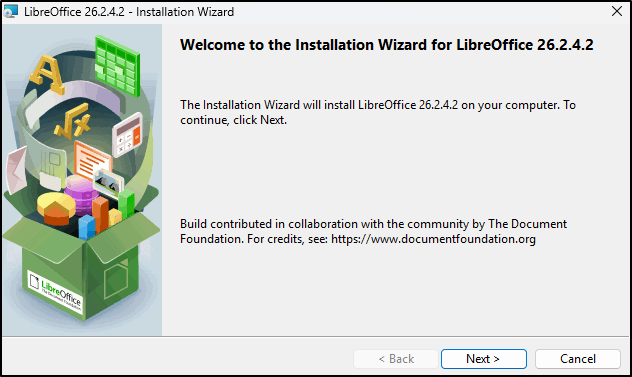
Task: Click the 'To continue, click Next' paragraph
Action: coord(378,112)
